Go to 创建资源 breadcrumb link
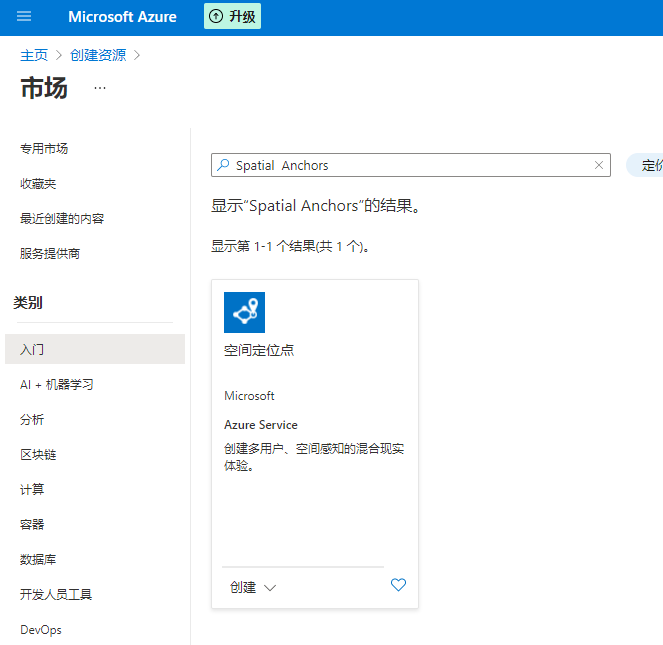663x645 pixels. coord(98,55)
